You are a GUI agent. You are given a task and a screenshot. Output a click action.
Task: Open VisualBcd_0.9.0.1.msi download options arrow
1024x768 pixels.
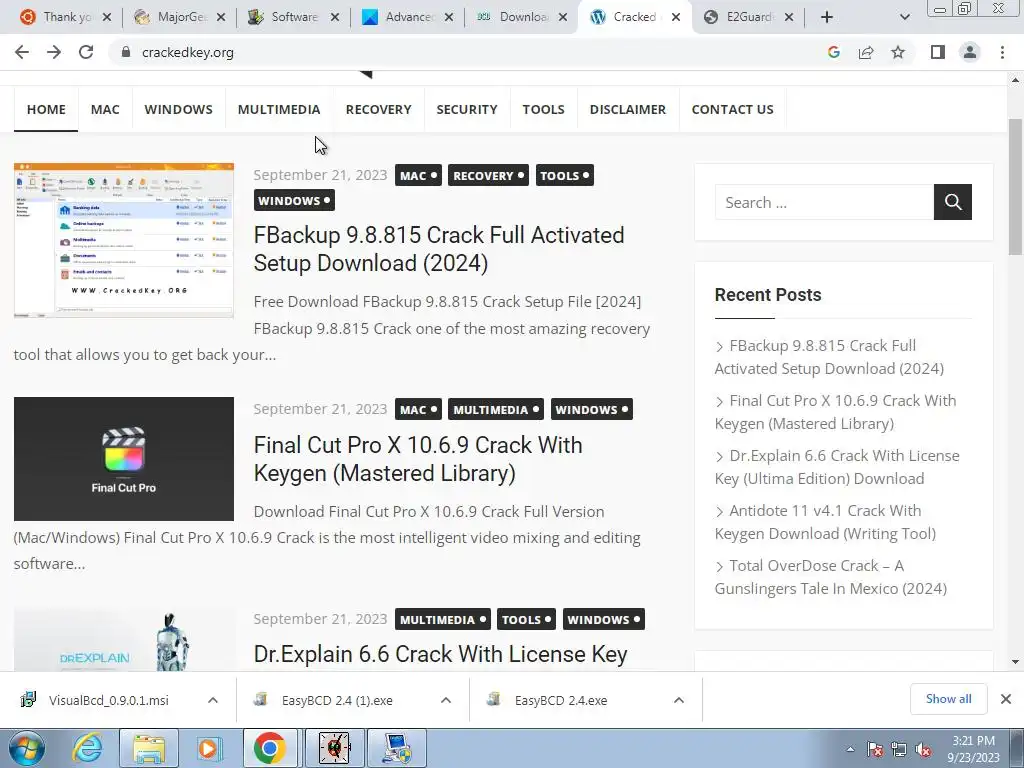(213, 700)
